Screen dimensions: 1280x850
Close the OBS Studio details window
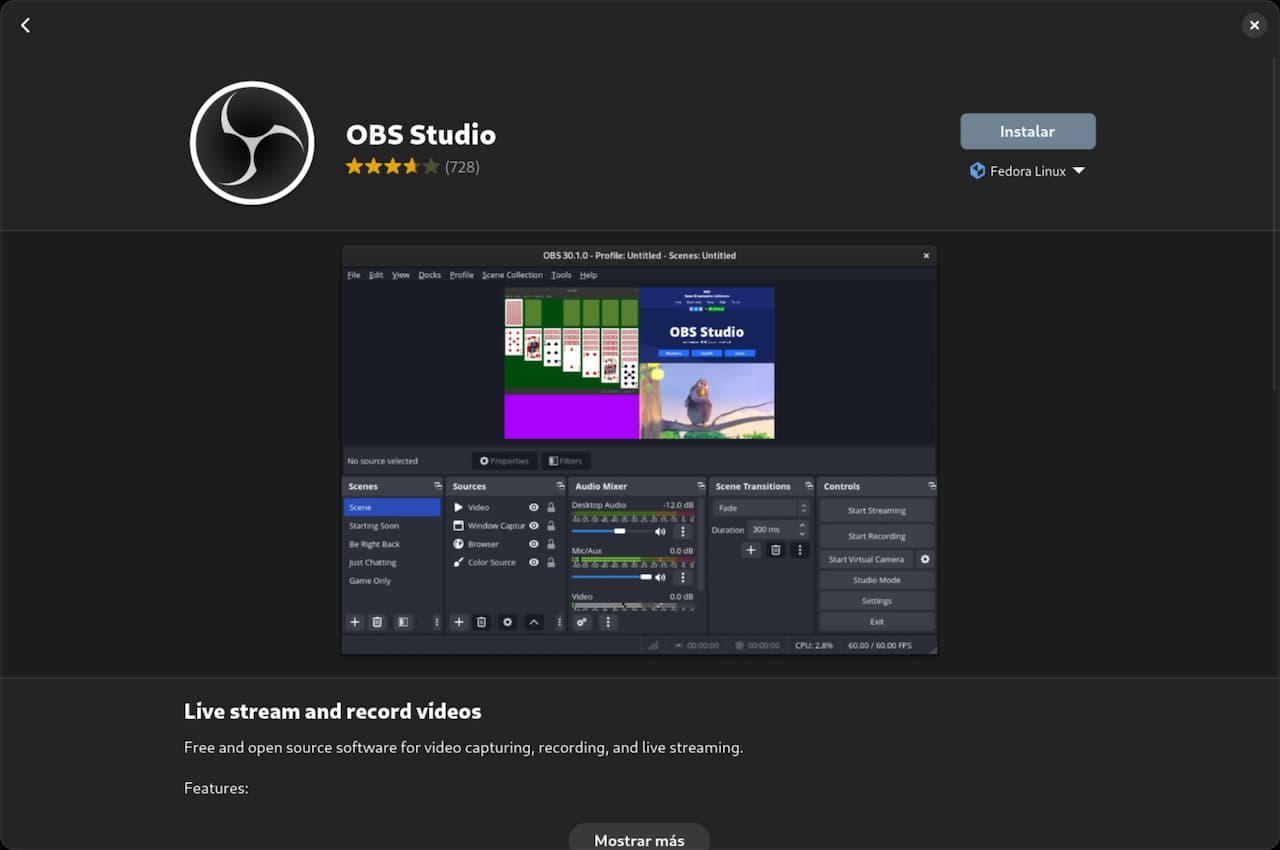click(1254, 25)
